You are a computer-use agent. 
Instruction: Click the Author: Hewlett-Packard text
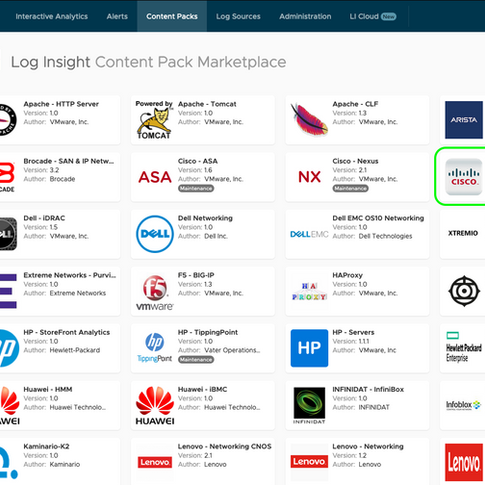tap(62, 350)
